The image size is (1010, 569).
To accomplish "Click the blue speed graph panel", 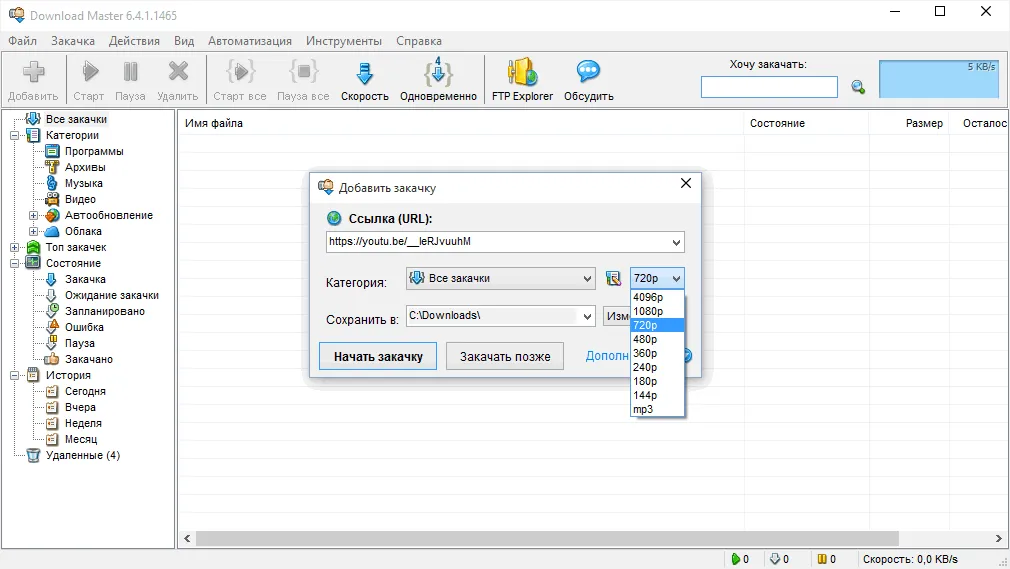I will coord(939,79).
